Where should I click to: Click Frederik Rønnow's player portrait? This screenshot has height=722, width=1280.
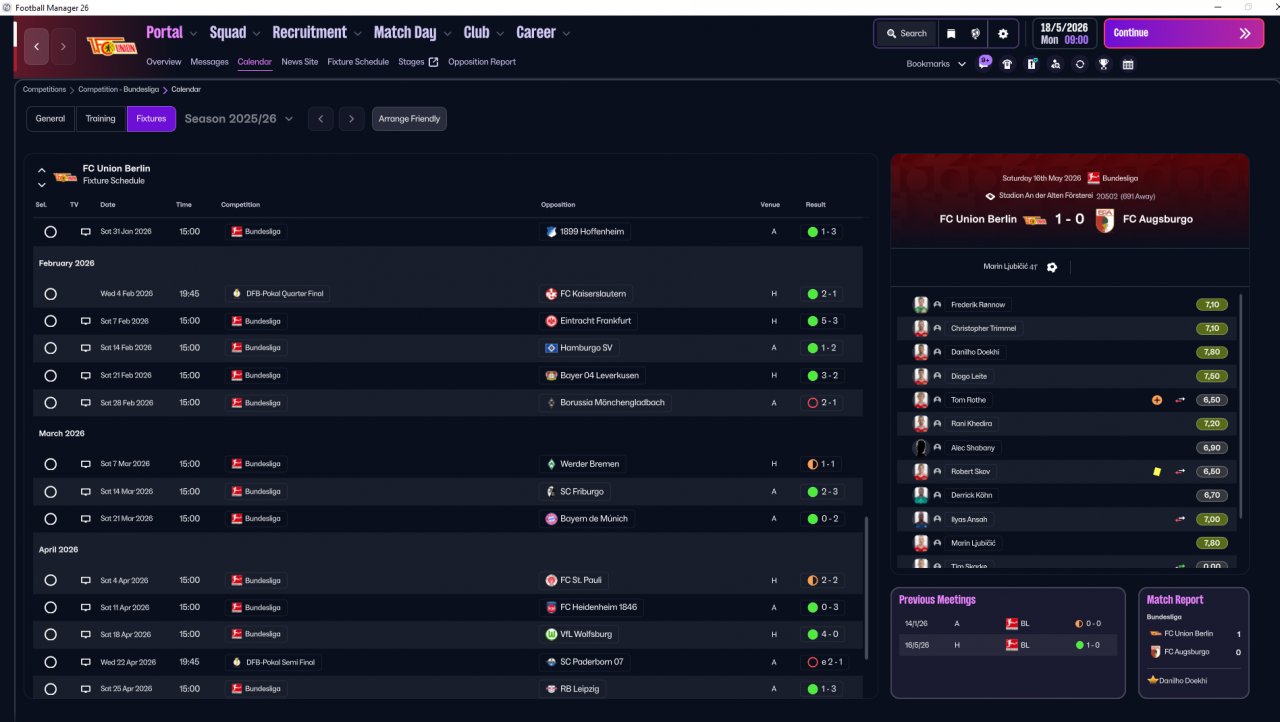tap(921, 304)
